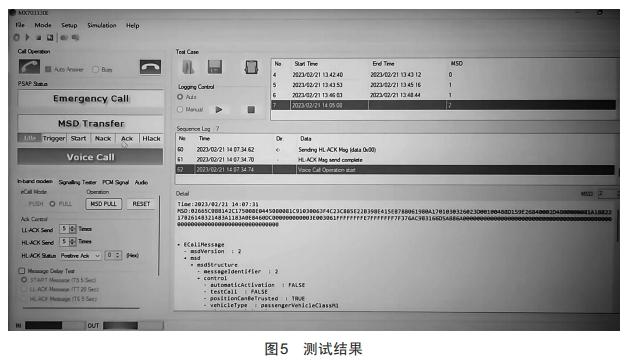Click the hang up phone icon
627x362 pixels.
150,67
